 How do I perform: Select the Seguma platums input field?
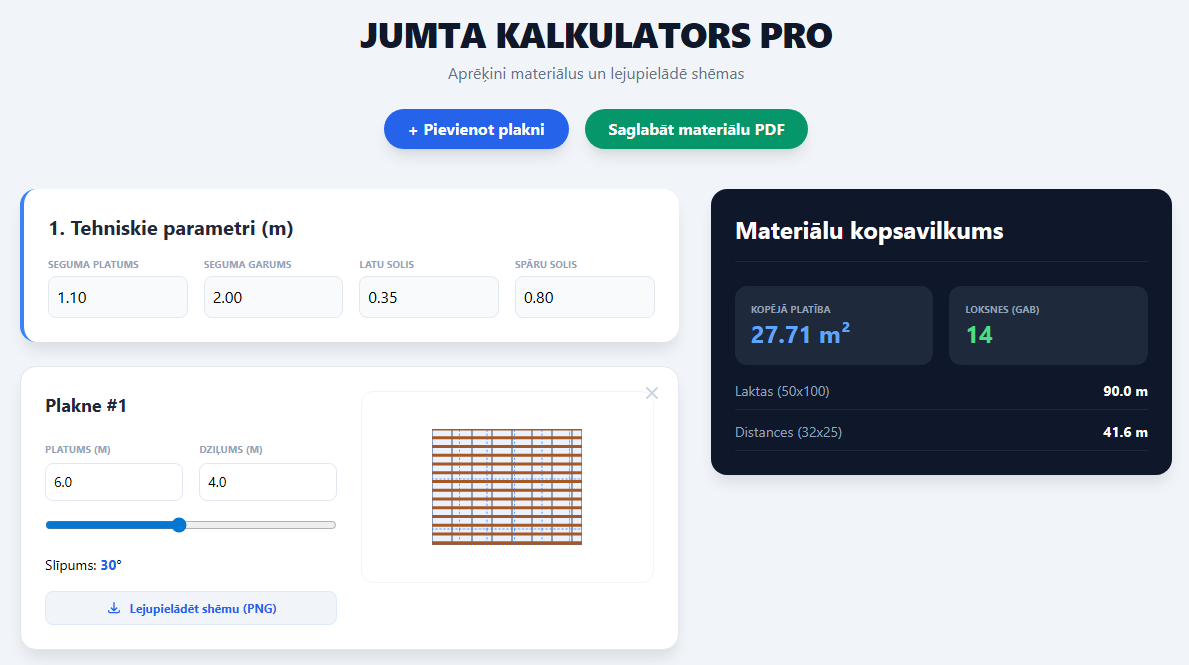[x=117, y=297]
